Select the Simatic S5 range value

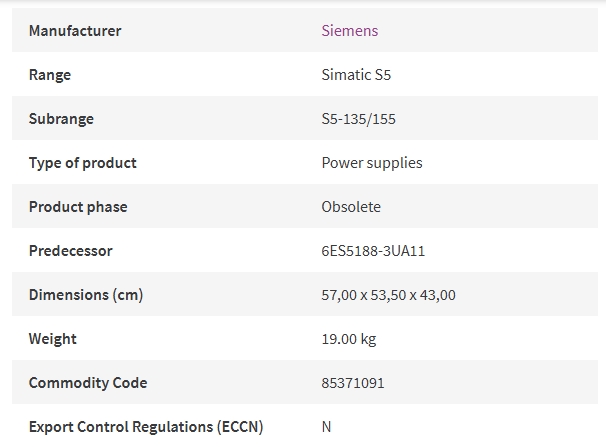(356, 75)
